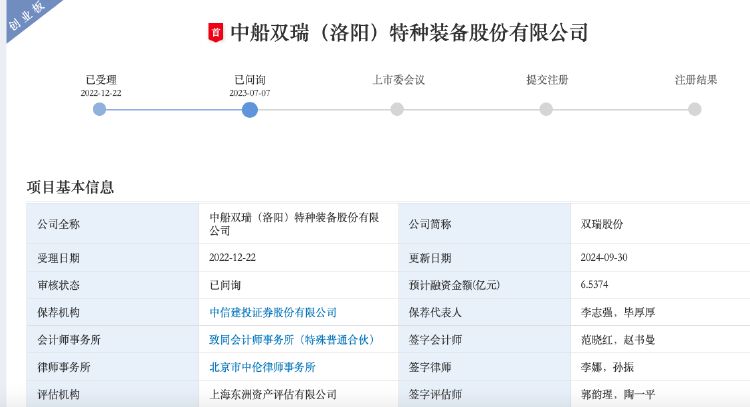
Task: Open the 北京市中伦律师事务所 law firm link
Action: pos(262,367)
